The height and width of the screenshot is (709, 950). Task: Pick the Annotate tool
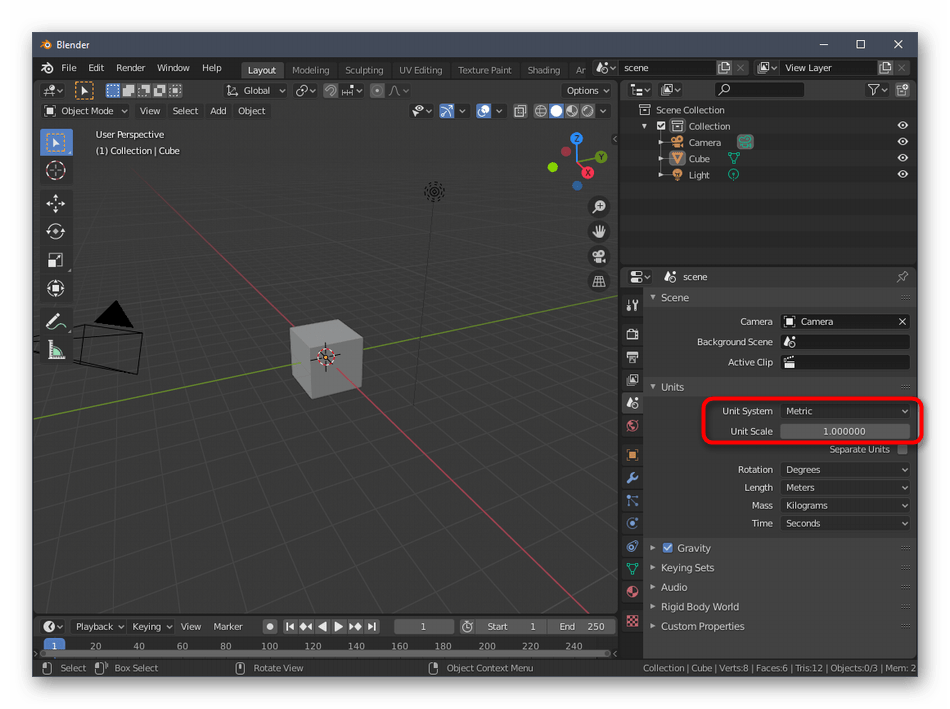coord(56,322)
